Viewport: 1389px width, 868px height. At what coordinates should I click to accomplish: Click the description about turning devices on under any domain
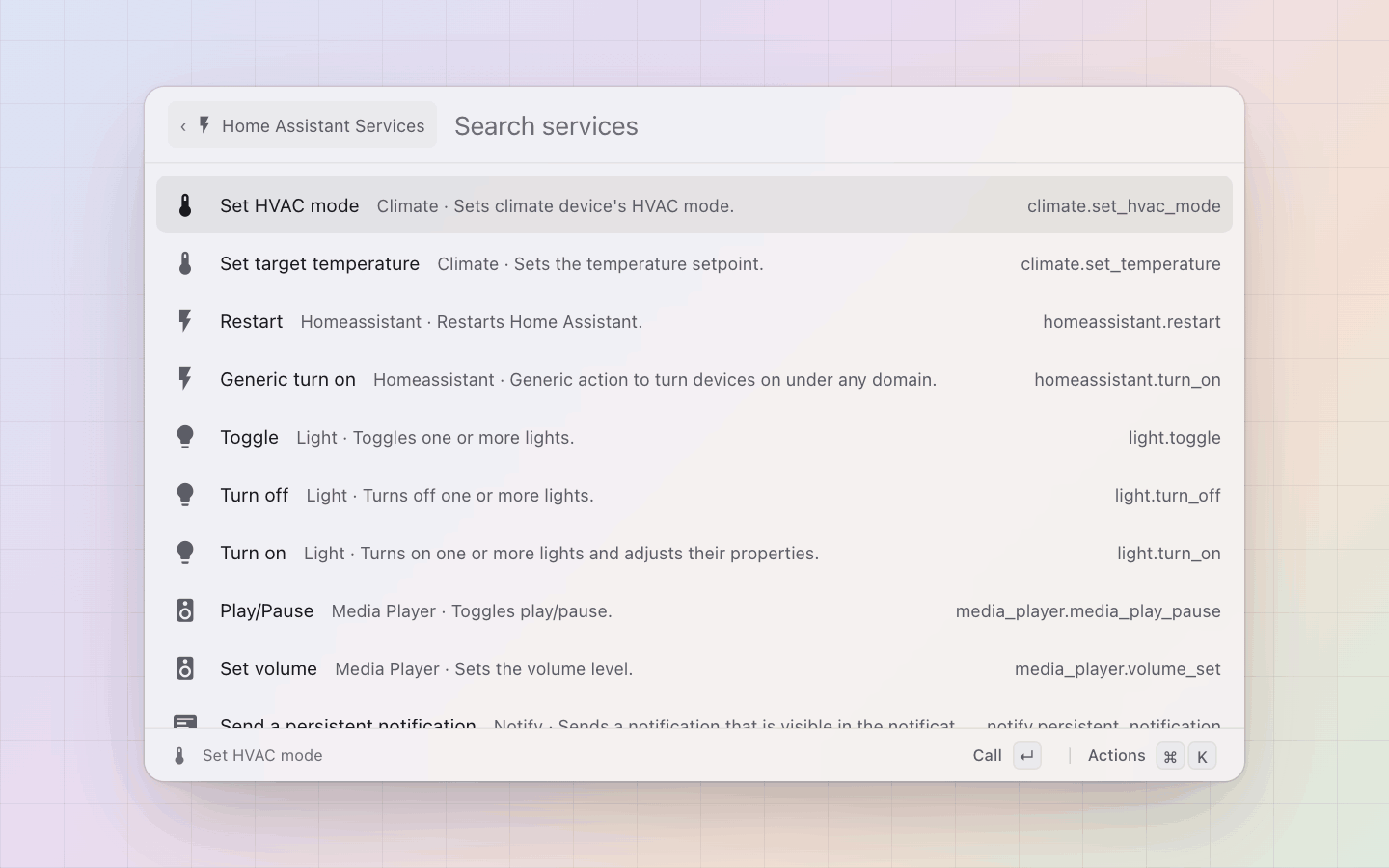point(723,379)
